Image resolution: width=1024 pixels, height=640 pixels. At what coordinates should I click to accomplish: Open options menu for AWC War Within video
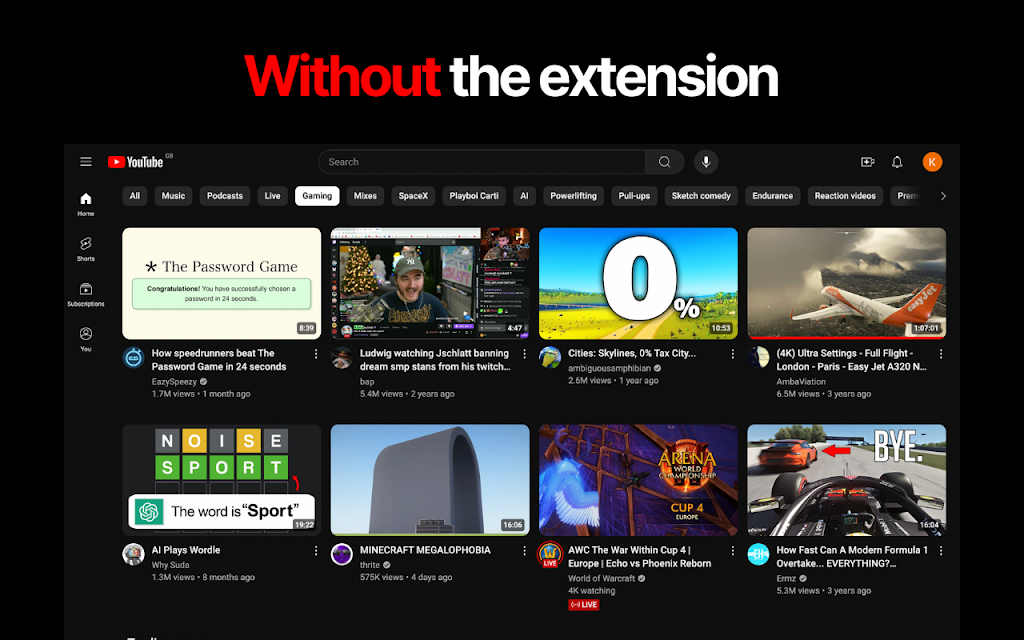(733, 551)
